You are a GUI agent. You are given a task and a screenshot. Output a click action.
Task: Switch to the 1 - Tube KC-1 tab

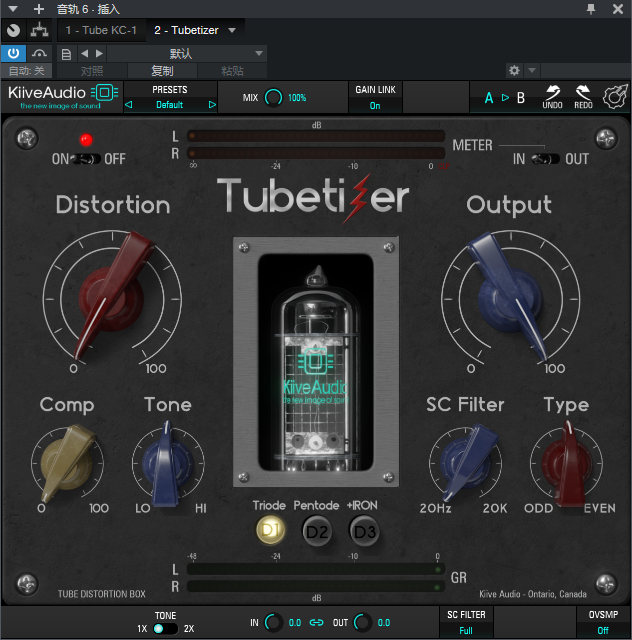[101, 30]
